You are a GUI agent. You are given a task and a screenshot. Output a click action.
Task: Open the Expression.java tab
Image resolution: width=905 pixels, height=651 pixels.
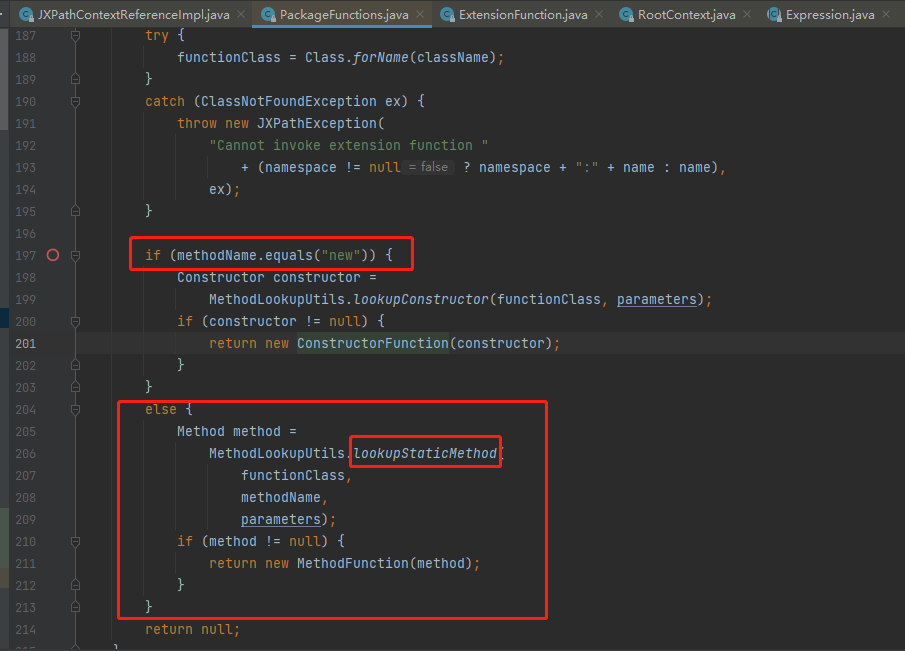[829, 14]
